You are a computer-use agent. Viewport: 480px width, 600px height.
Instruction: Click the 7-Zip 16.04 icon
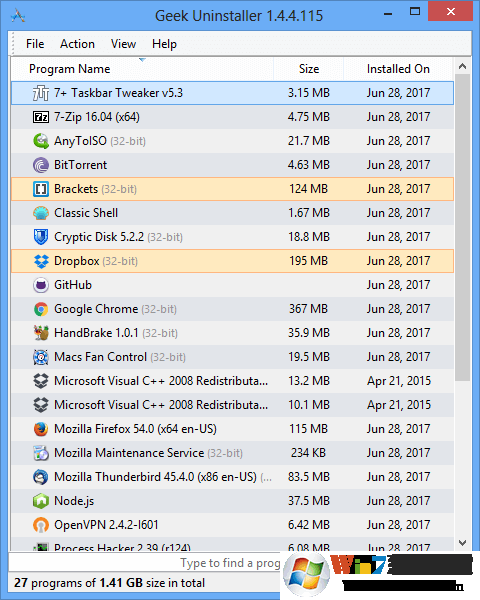click(41, 117)
